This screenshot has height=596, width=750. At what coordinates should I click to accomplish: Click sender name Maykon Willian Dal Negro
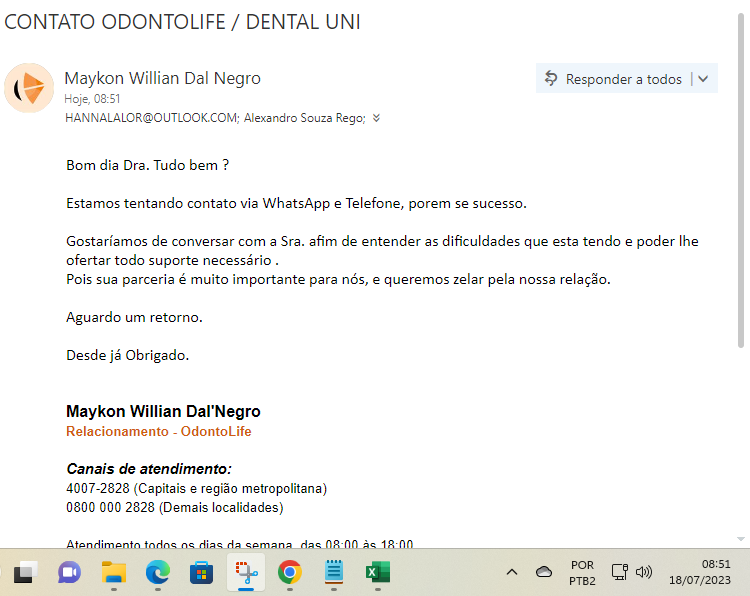click(162, 78)
